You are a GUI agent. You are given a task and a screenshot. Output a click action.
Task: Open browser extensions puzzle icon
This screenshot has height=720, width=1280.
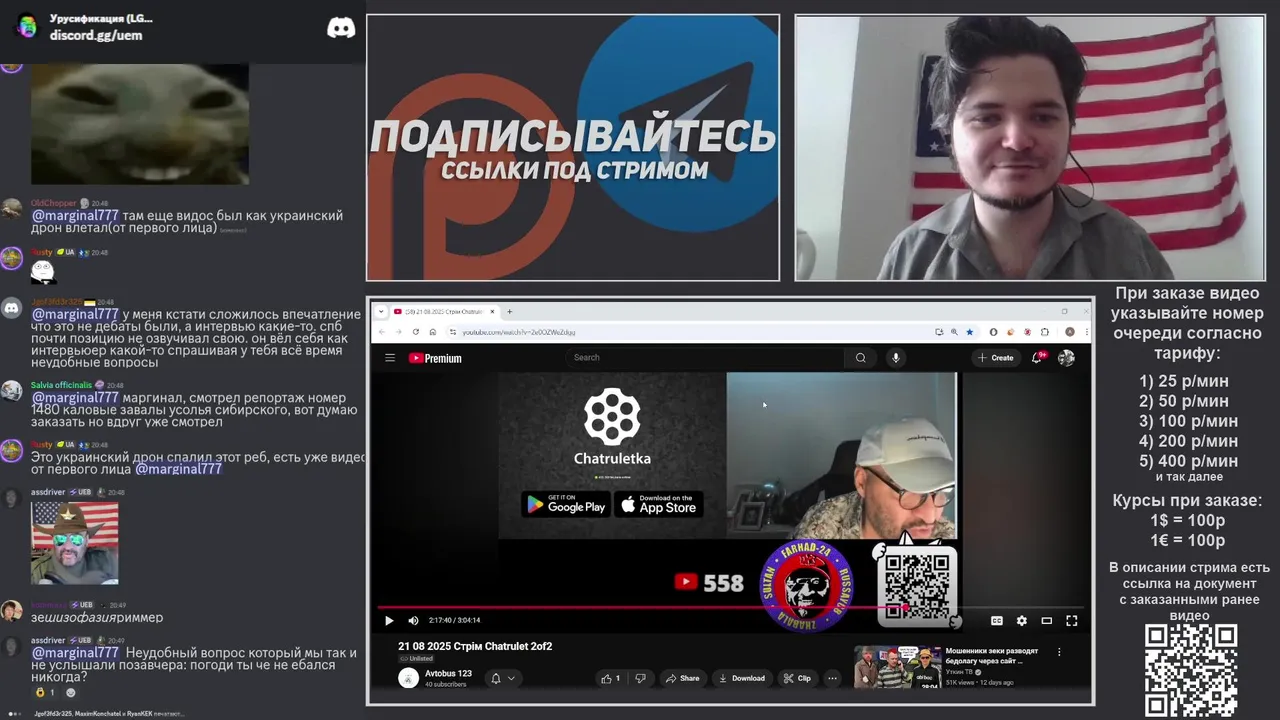[1043, 332]
